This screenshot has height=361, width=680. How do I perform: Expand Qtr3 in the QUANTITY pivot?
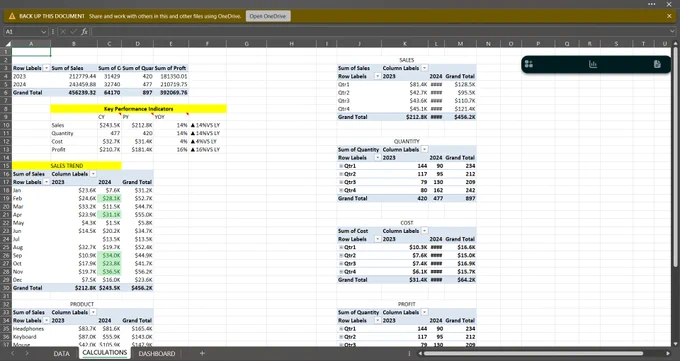341,182
